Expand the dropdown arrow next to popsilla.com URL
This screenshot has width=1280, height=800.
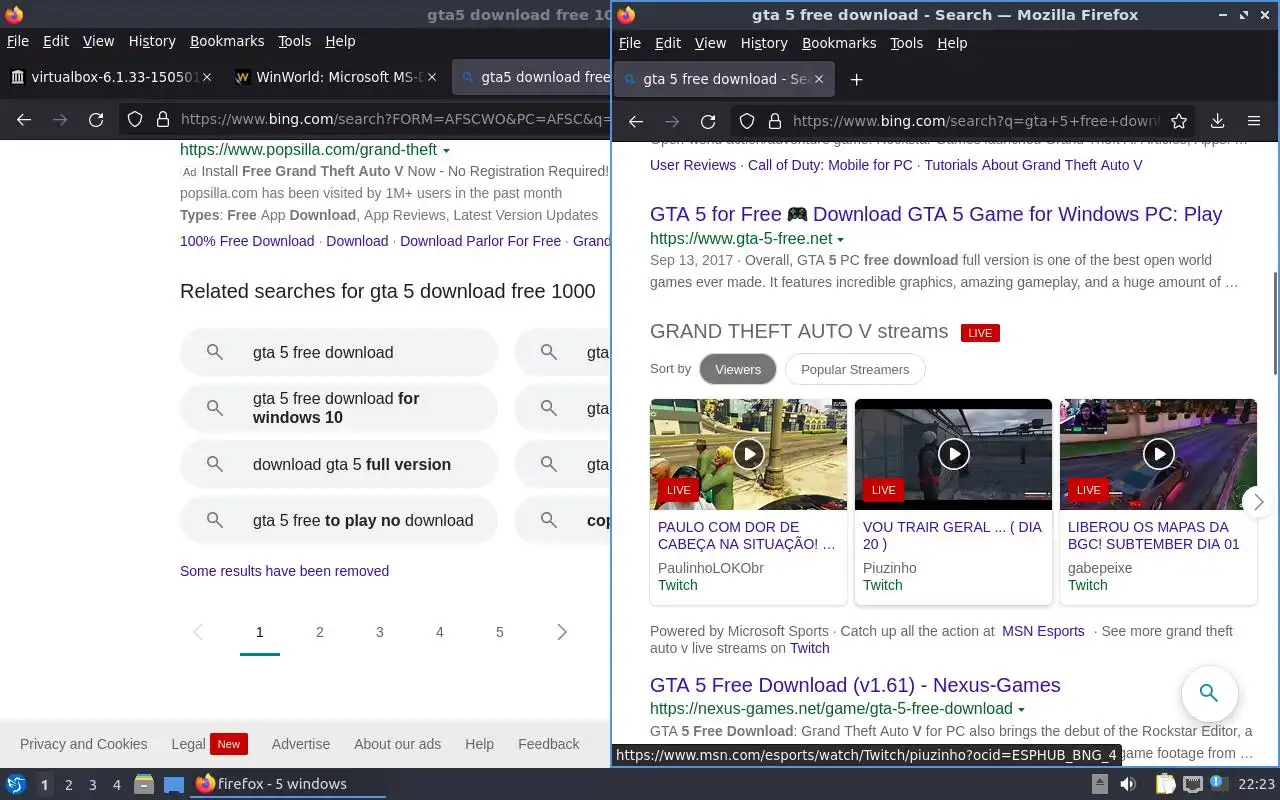pyautogui.click(x=446, y=151)
